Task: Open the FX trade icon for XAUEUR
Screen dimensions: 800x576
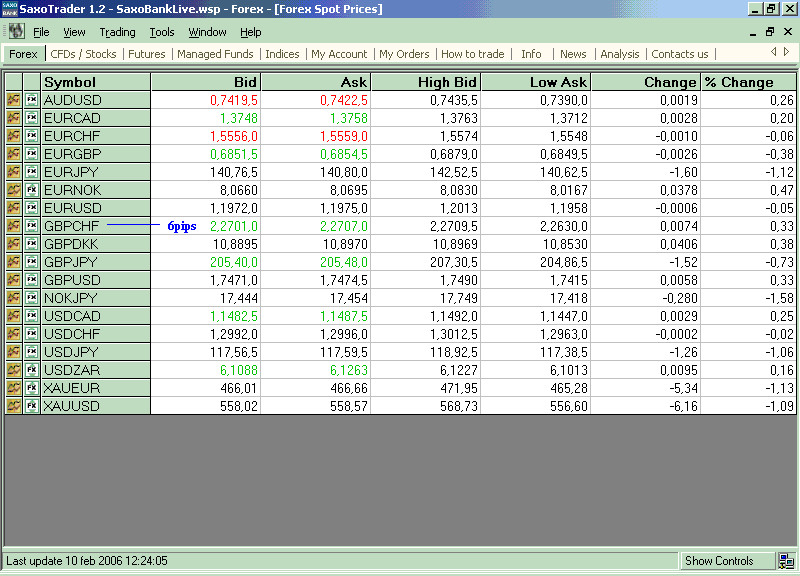Action: 32,388
